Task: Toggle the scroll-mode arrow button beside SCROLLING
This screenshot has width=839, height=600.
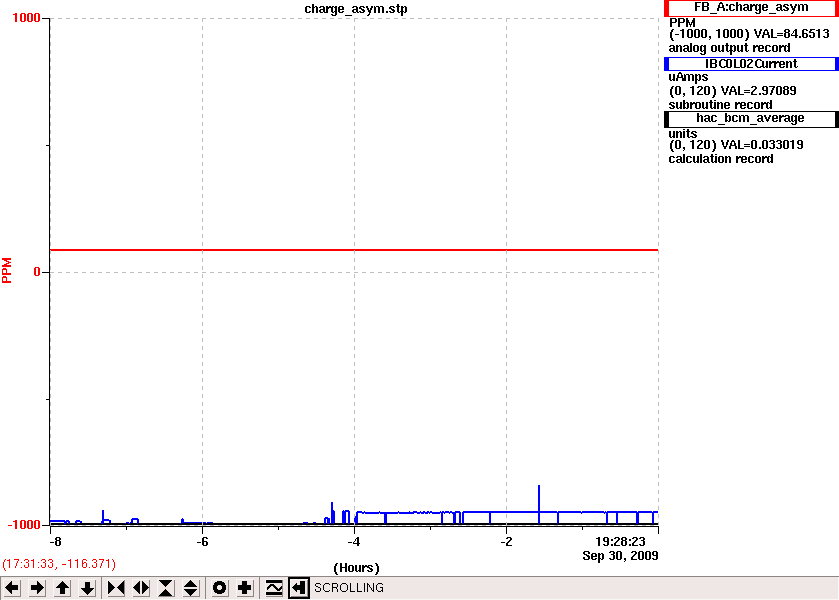Action: [x=299, y=588]
